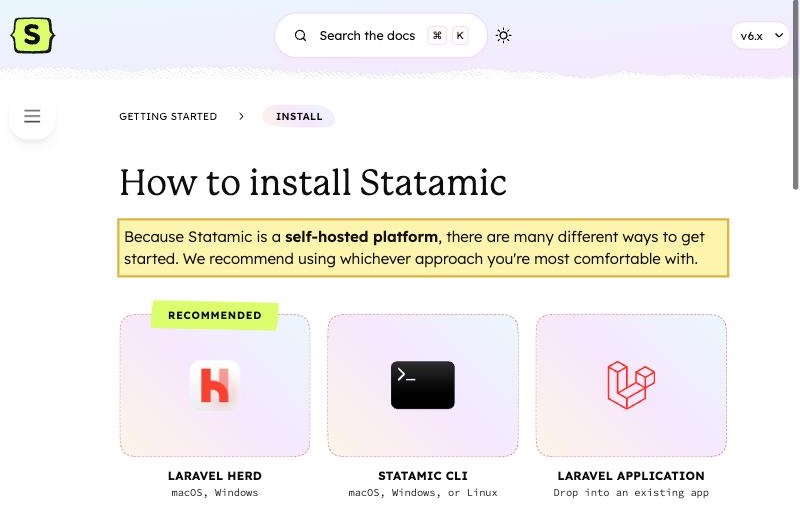Click the 'macOS, Windows, or Linux' text

(423, 493)
